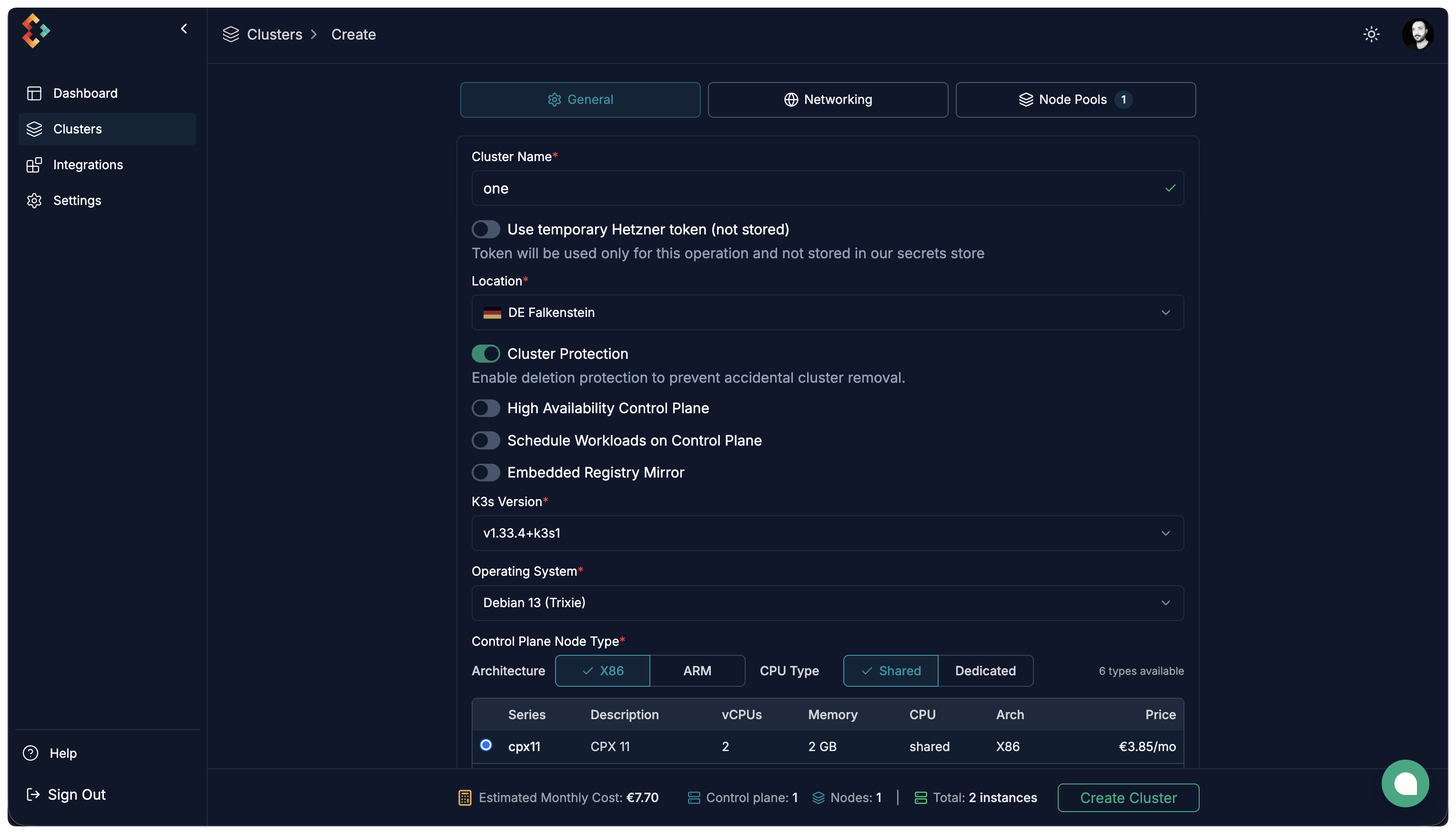
Task: Collapse the sidebar with the chevron arrow
Action: pos(184,29)
